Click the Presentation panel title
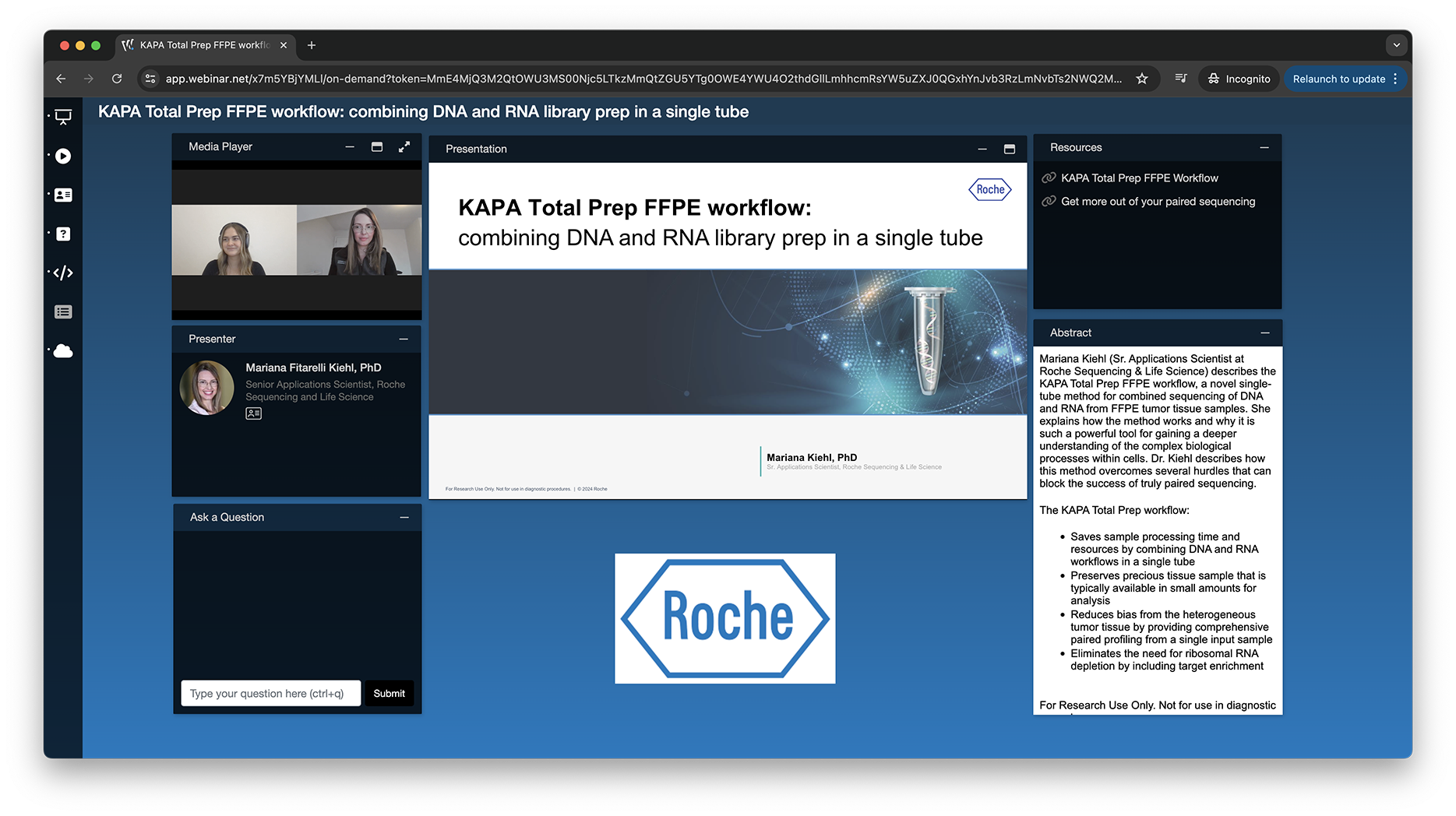Image resolution: width=1456 pixels, height=816 pixels. tap(476, 149)
